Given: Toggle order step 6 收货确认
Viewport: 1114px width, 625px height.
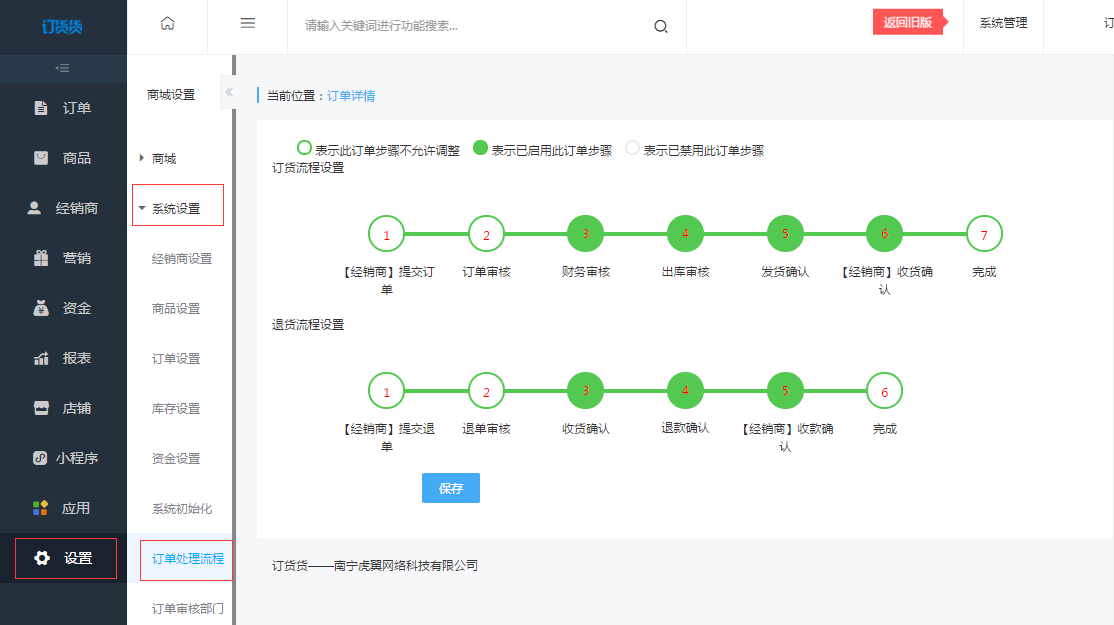Looking at the screenshot, I should [885, 234].
